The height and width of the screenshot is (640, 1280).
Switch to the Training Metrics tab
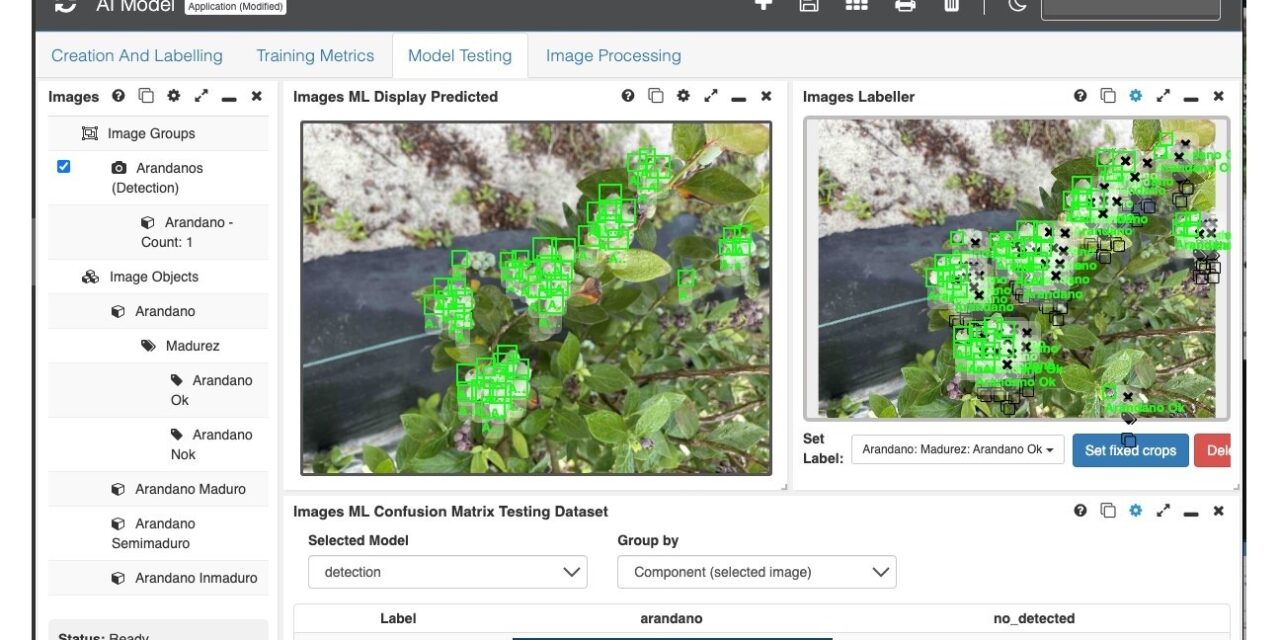(315, 56)
